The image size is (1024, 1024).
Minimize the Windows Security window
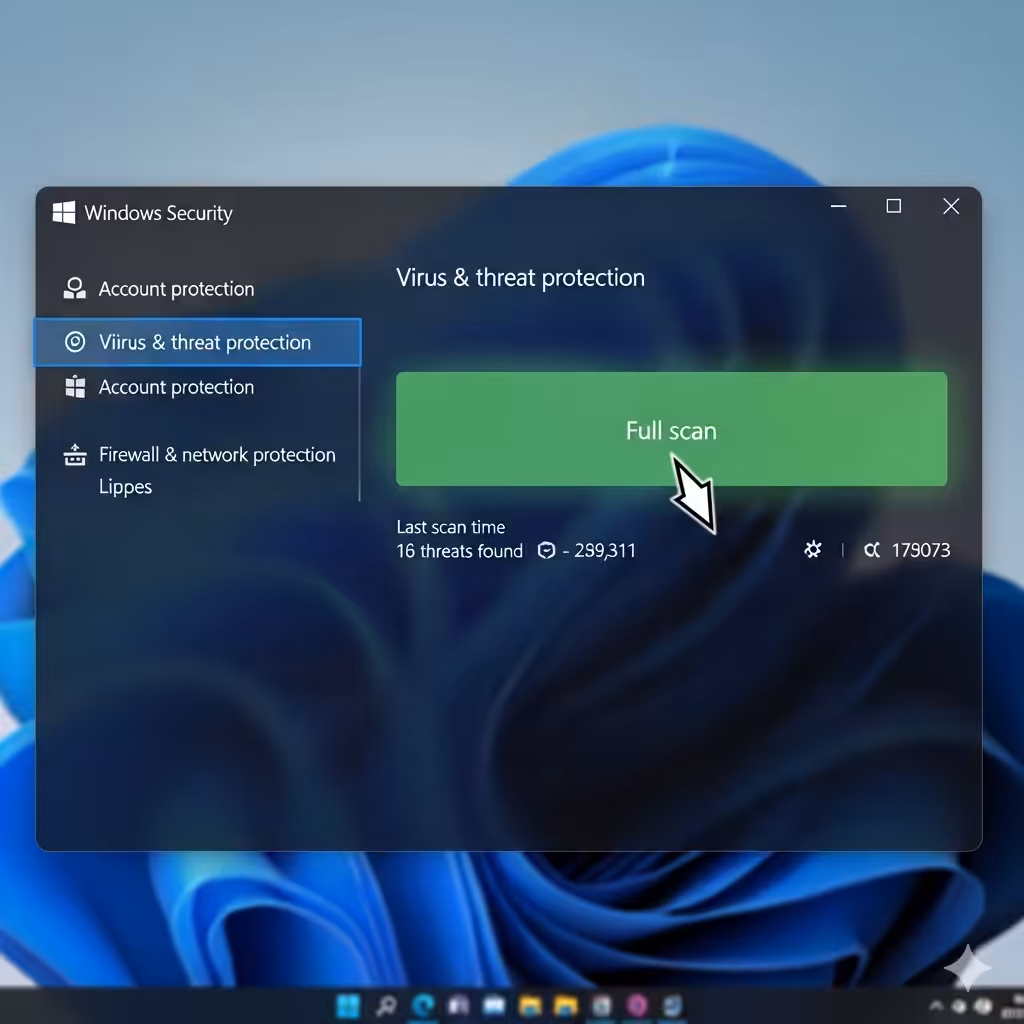click(839, 206)
